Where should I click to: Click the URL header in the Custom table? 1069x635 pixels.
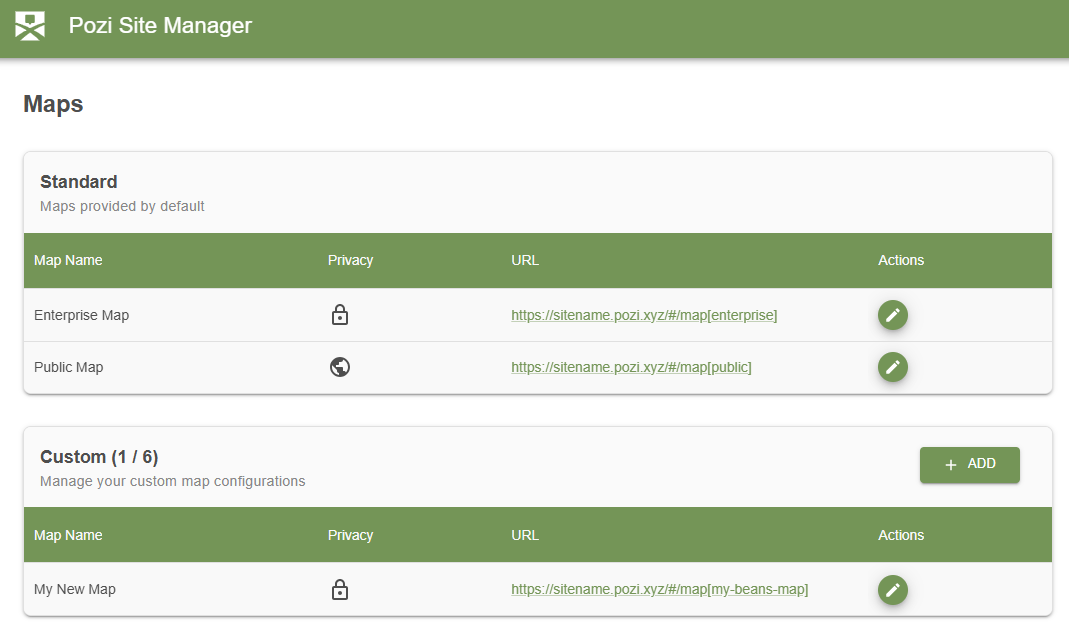[524, 534]
